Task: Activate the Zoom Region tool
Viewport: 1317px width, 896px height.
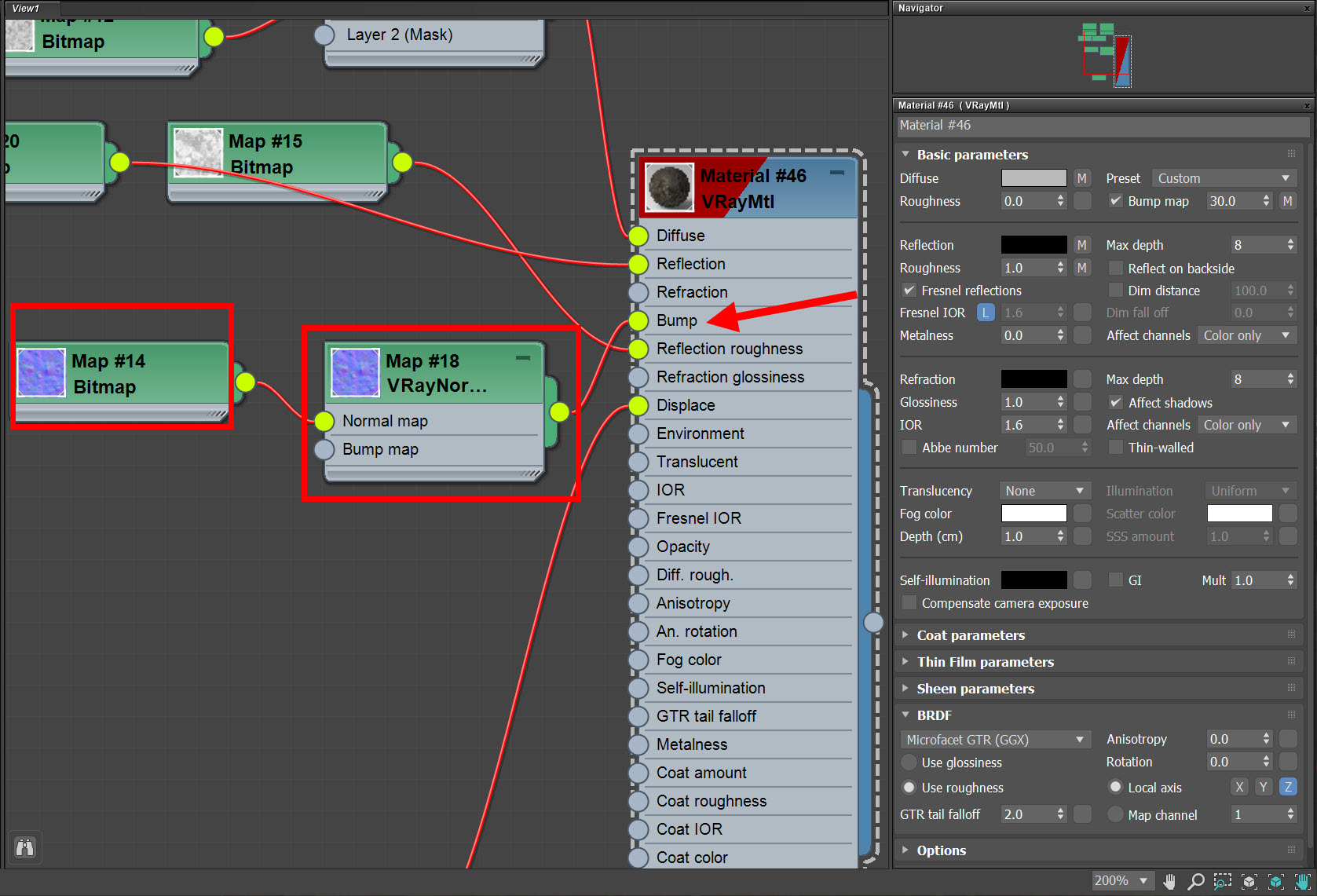Action: point(1223,881)
